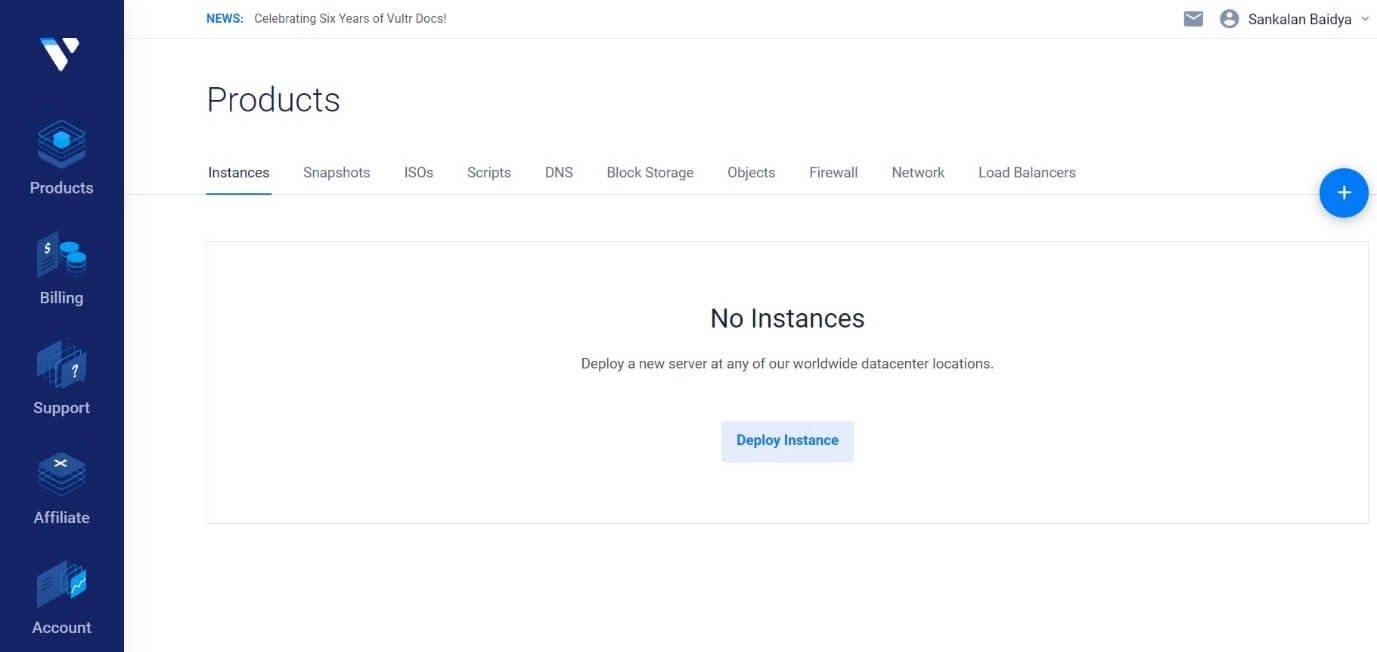The image size is (1377, 652).
Task: Click the Account label in sidebar
Action: pyautogui.click(x=61, y=628)
